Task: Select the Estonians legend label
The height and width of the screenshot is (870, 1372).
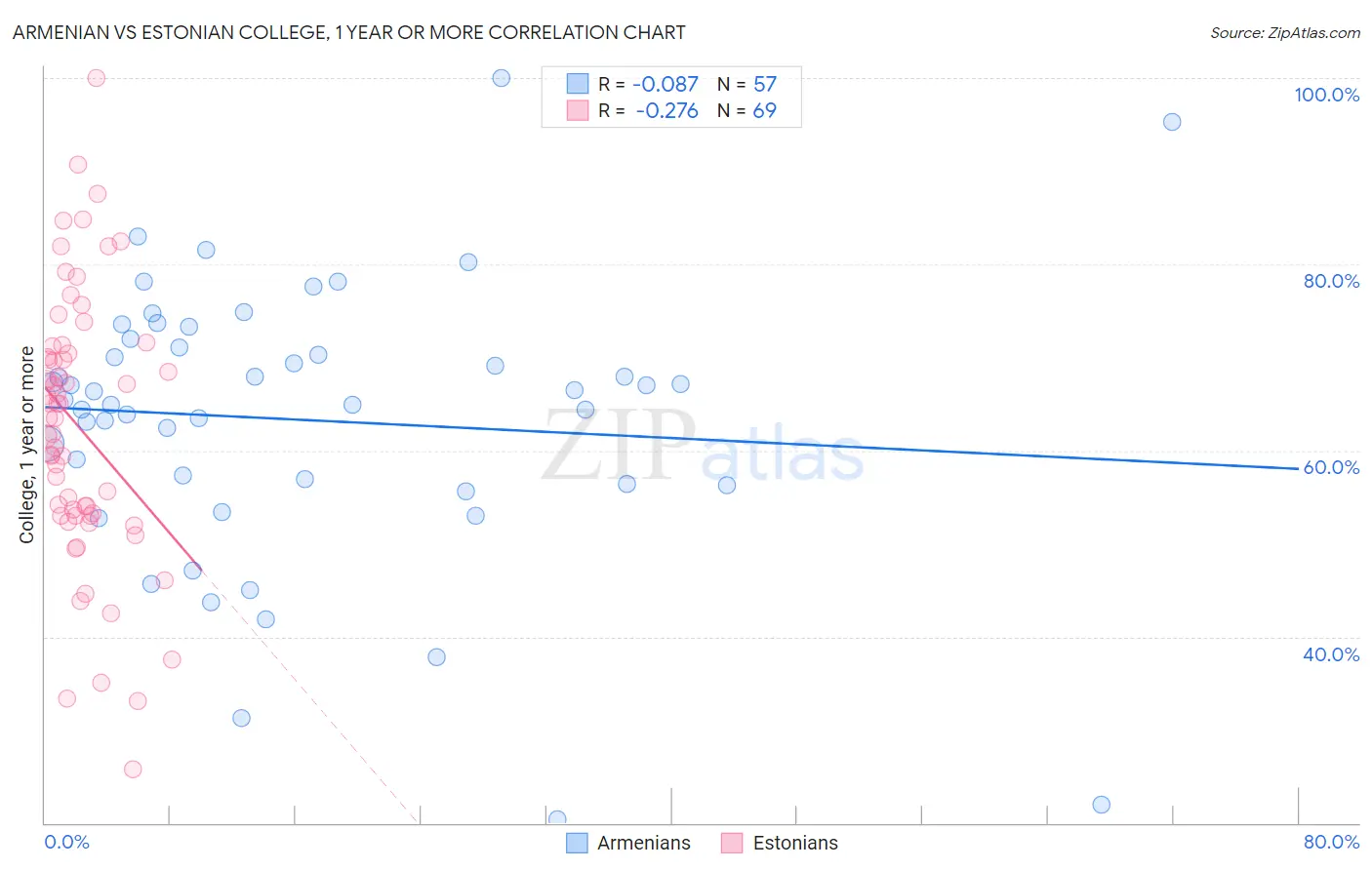Action: tap(795, 843)
